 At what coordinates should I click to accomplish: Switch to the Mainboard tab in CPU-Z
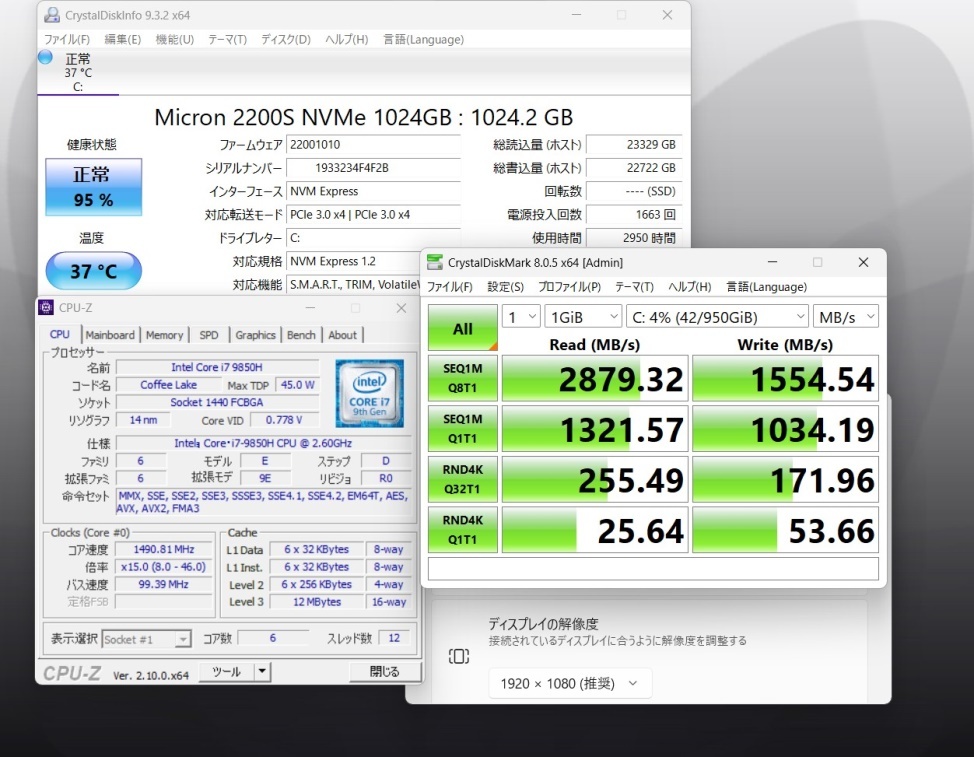click(x=109, y=335)
